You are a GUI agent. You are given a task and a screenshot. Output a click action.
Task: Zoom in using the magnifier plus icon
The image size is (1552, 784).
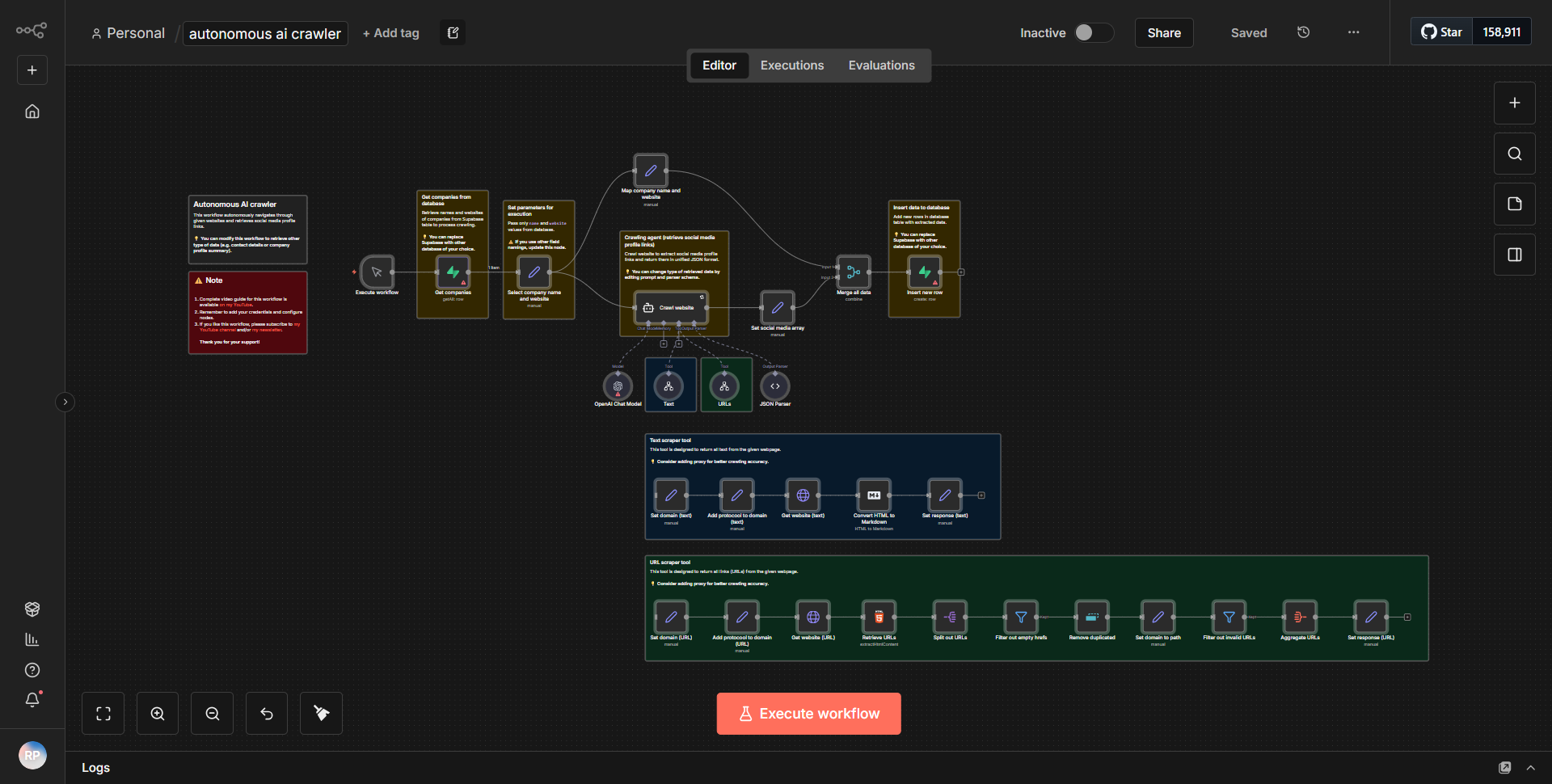tap(157, 713)
